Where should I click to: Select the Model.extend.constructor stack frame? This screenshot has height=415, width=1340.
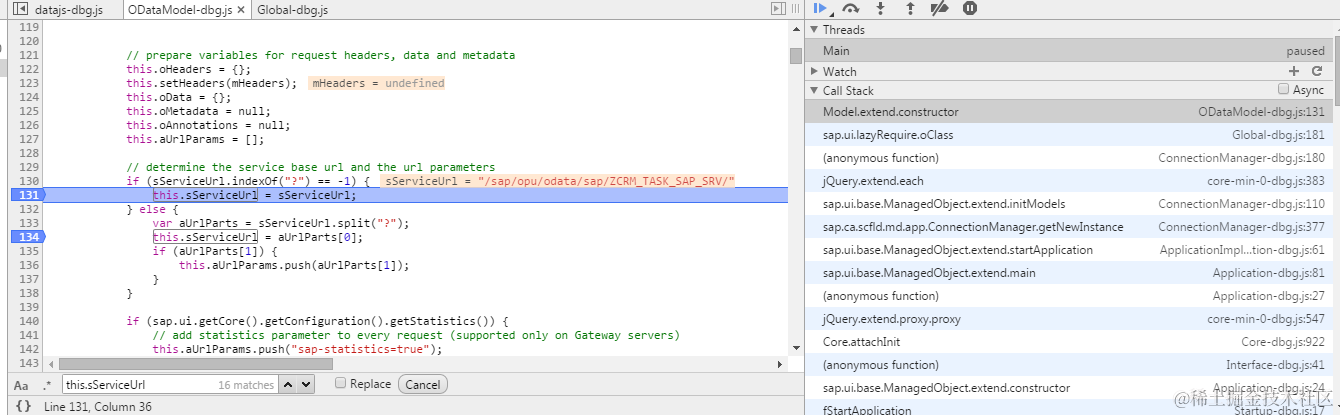(x=1070, y=112)
